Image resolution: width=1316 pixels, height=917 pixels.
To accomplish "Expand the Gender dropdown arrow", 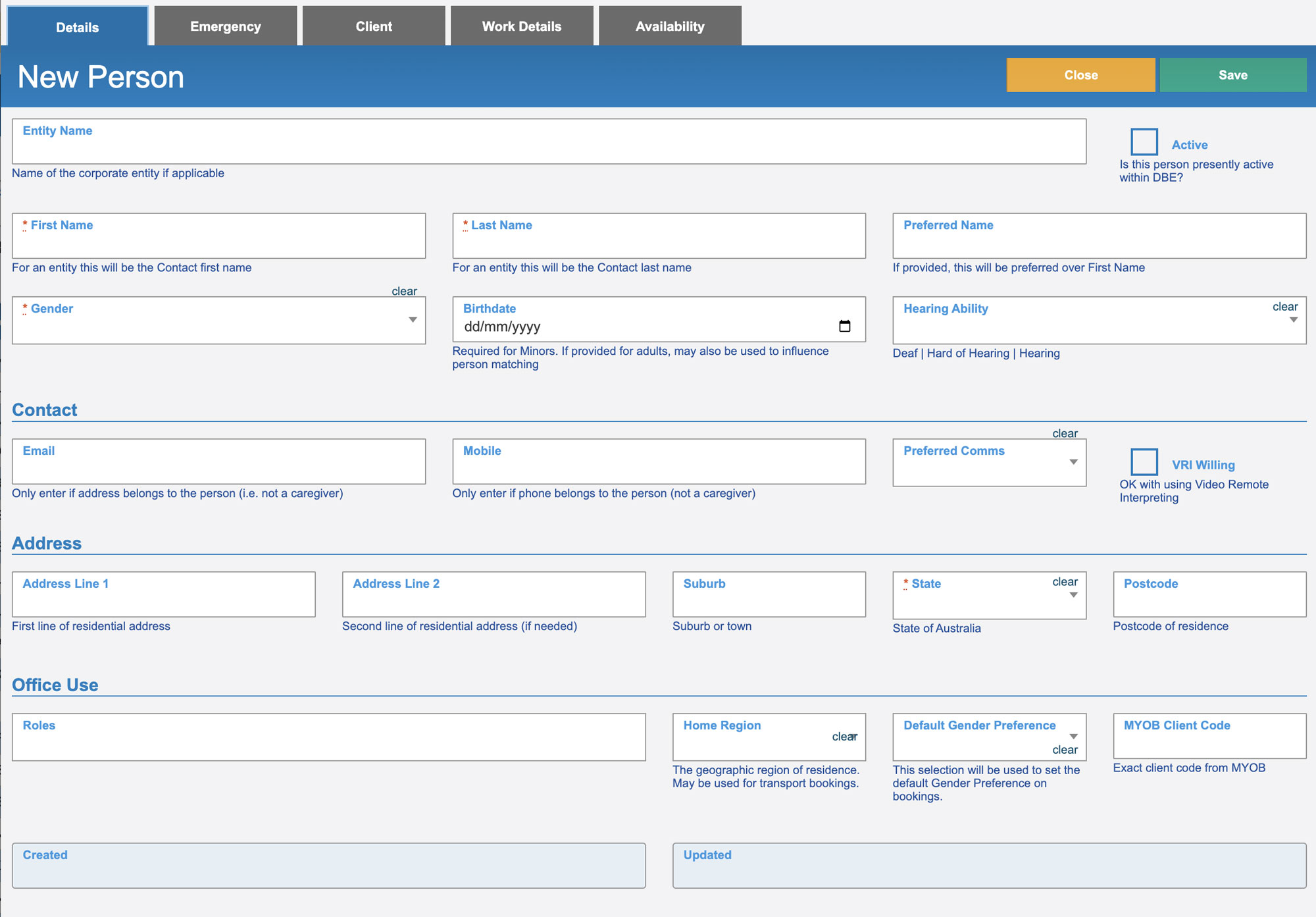I will 413,320.
